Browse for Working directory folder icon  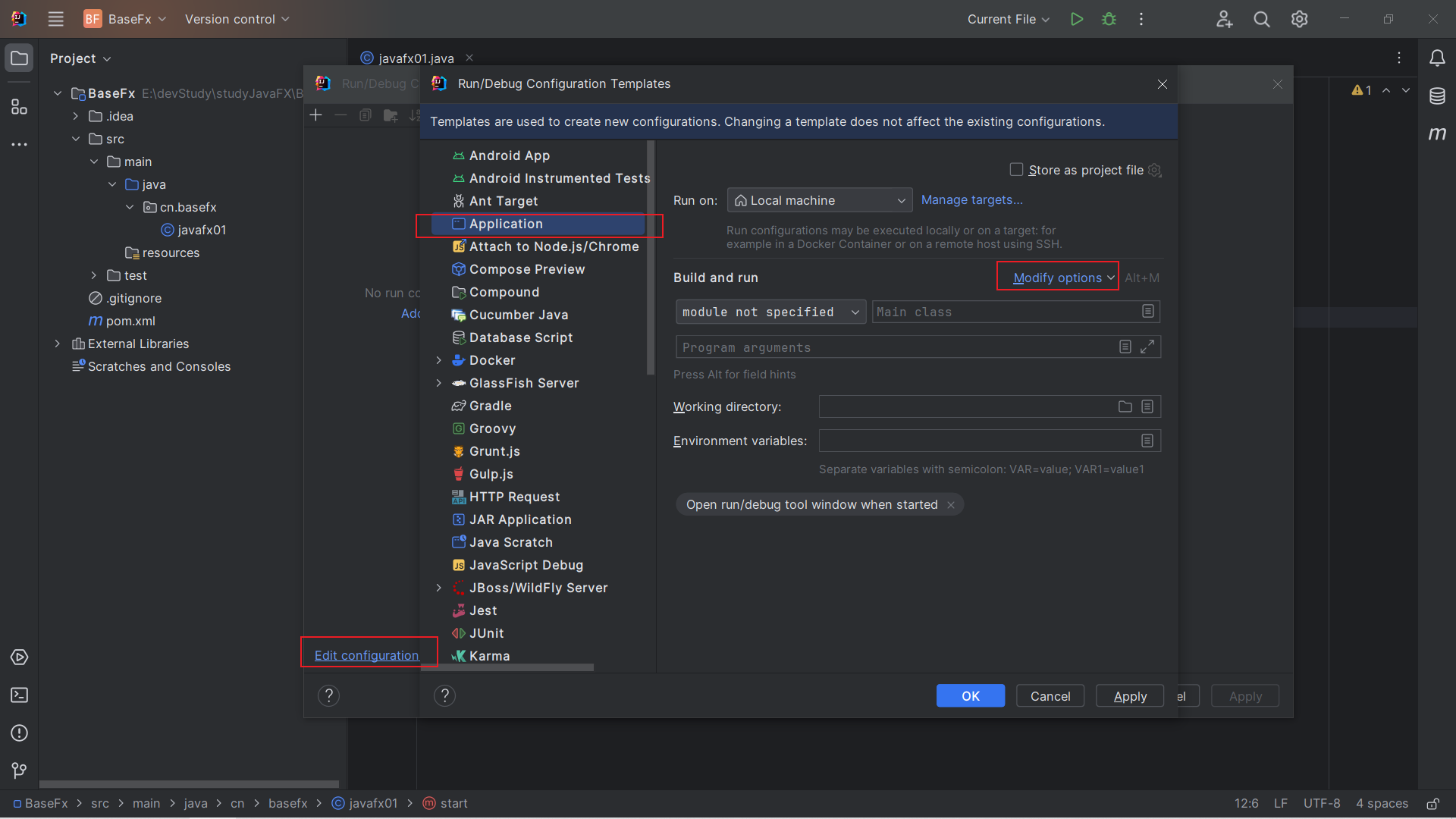1125,407
